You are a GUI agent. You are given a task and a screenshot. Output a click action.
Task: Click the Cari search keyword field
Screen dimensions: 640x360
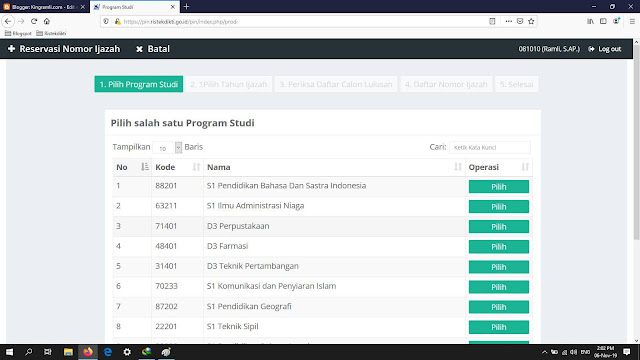click(490, 147)
